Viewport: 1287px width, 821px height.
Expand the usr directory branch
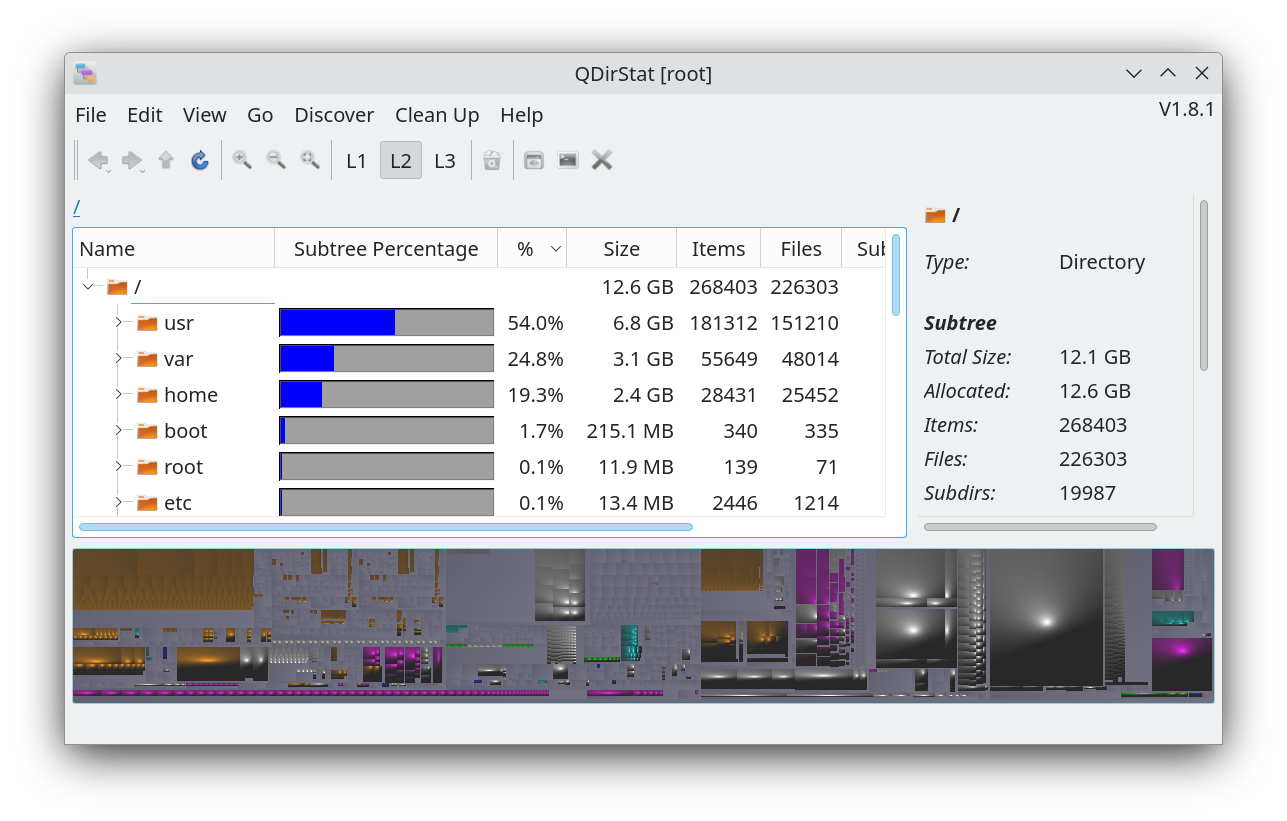(x=118, y=323)
